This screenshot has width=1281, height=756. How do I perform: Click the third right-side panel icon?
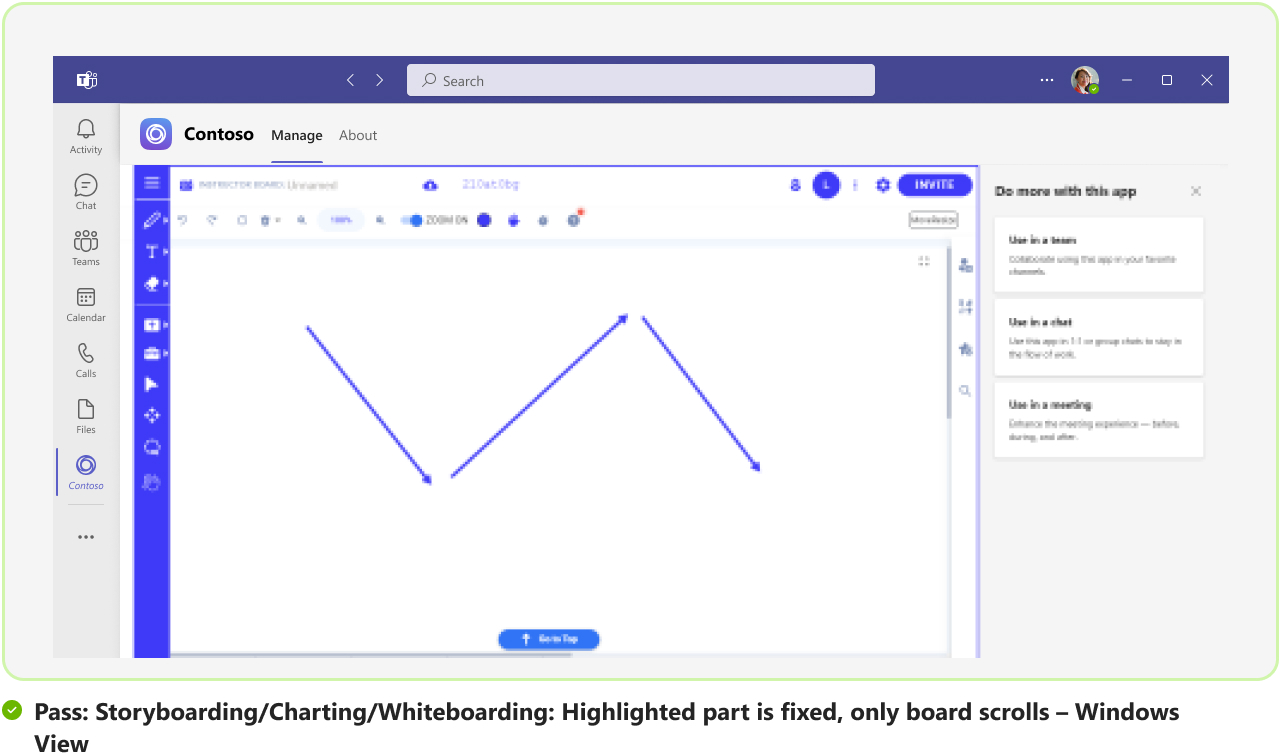965,349
